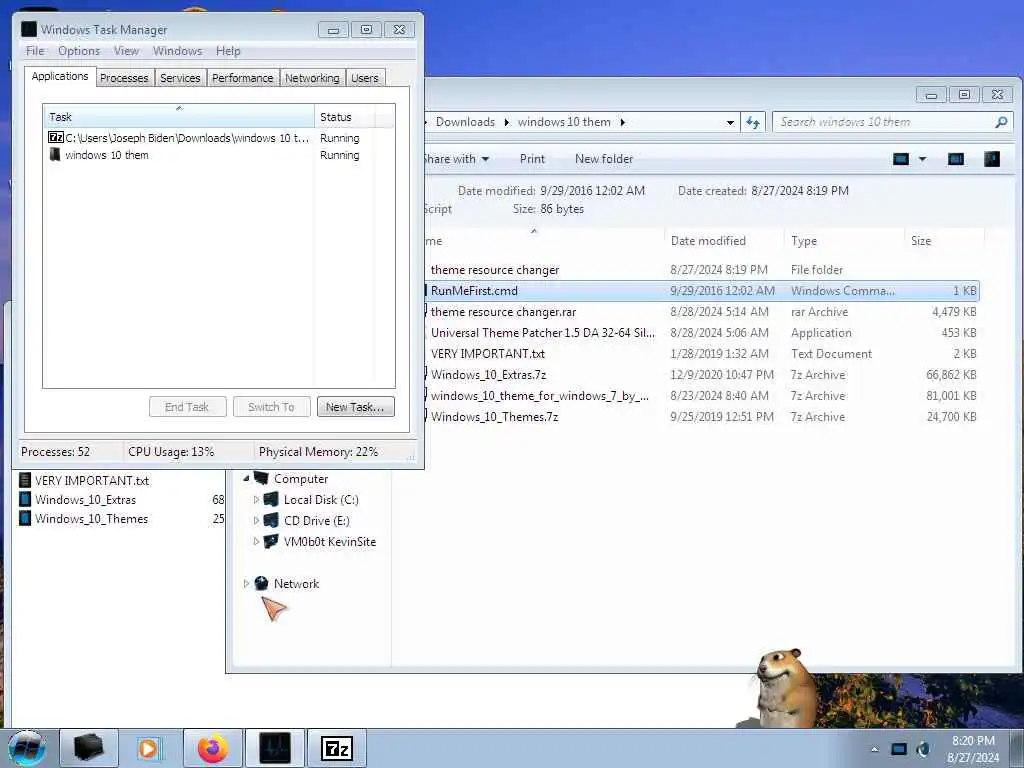The image size is (1024, 768).
Task: Expand Local Disk (C:) tree node
Action: 256,500
